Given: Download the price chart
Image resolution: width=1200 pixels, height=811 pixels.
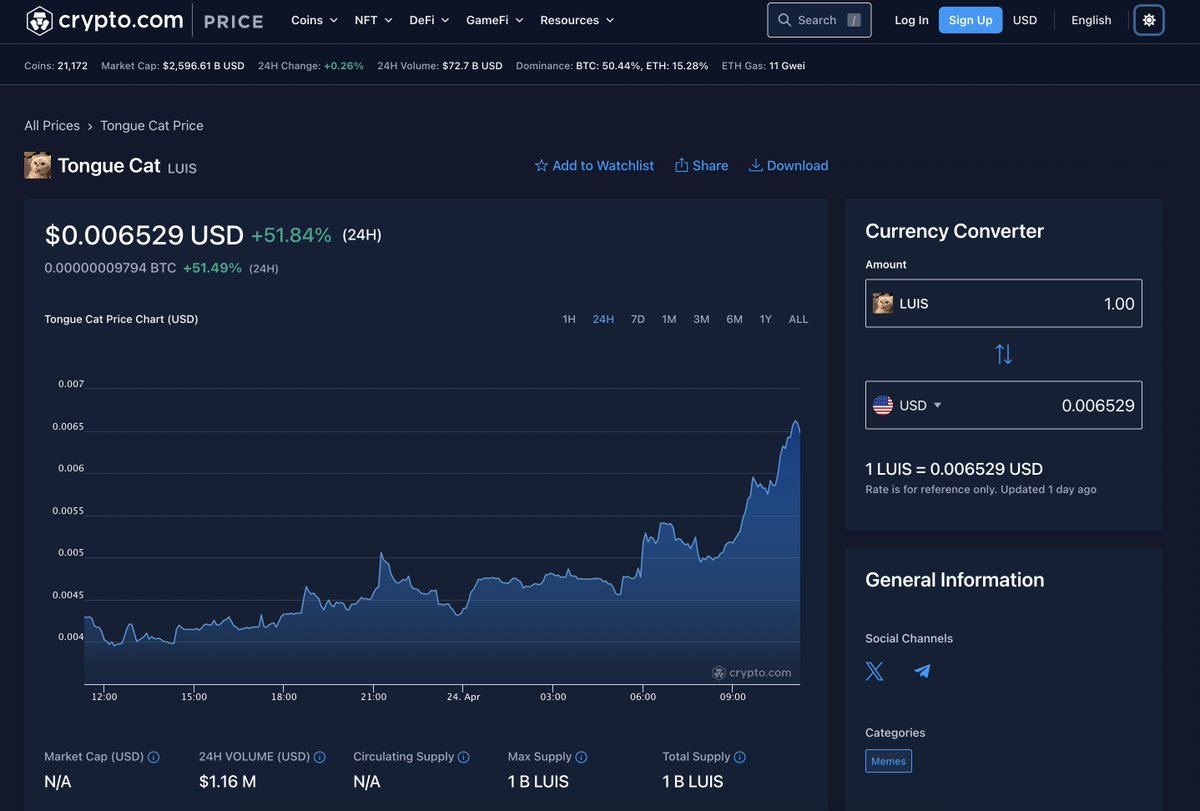Looking at the screenshot, I should [x=788, y=166].
